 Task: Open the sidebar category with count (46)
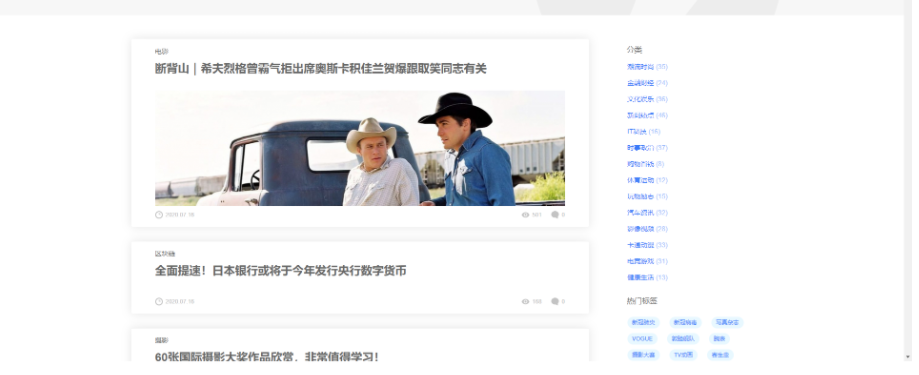[647, 115]
